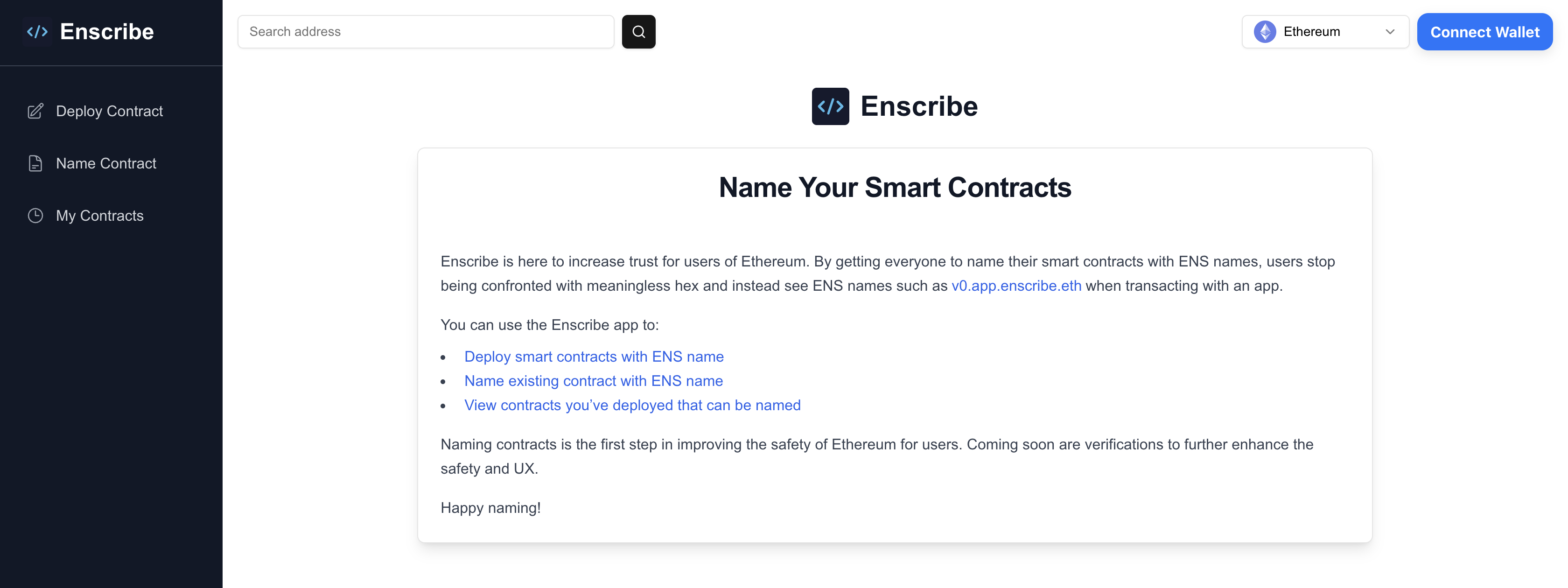Click the Deploy Contract pencil icon

[x=35, y=111]
